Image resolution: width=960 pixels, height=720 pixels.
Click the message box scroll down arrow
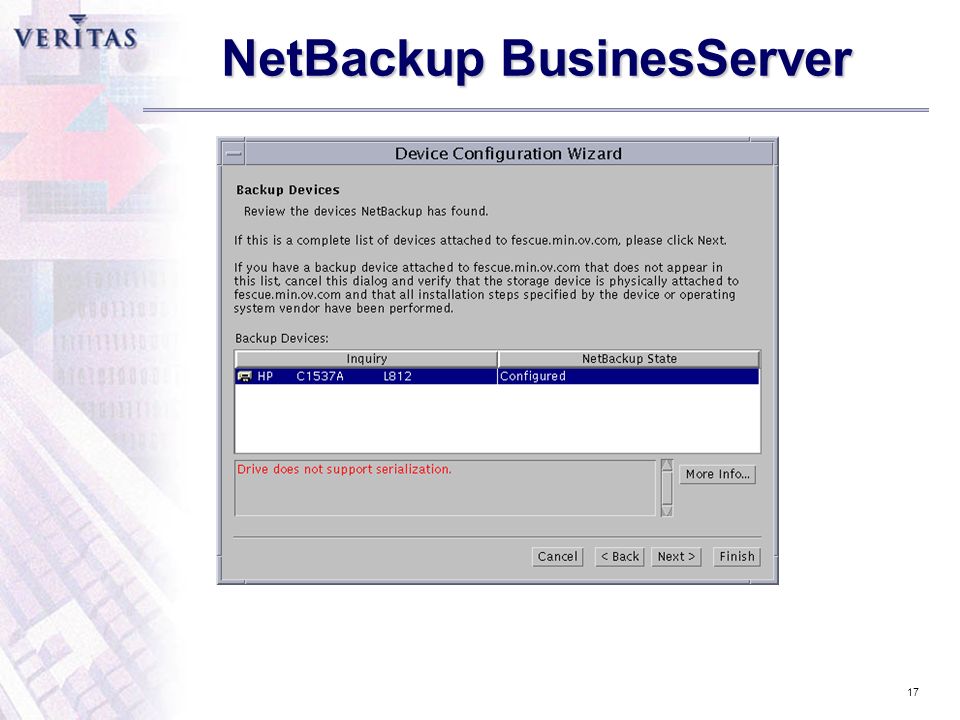pyautogui.click(x=667, y=511)
